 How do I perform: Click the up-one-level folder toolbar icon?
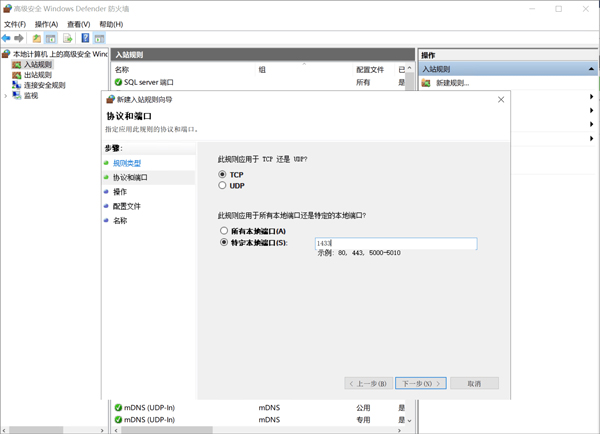click(x=37, y=38)
